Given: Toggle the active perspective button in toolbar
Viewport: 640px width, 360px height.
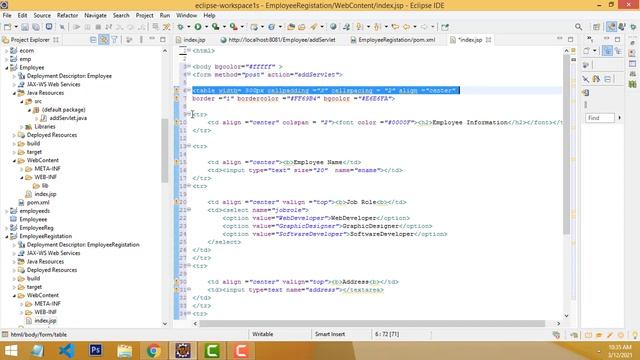Looking at the screenshot, I should (611, 27).
